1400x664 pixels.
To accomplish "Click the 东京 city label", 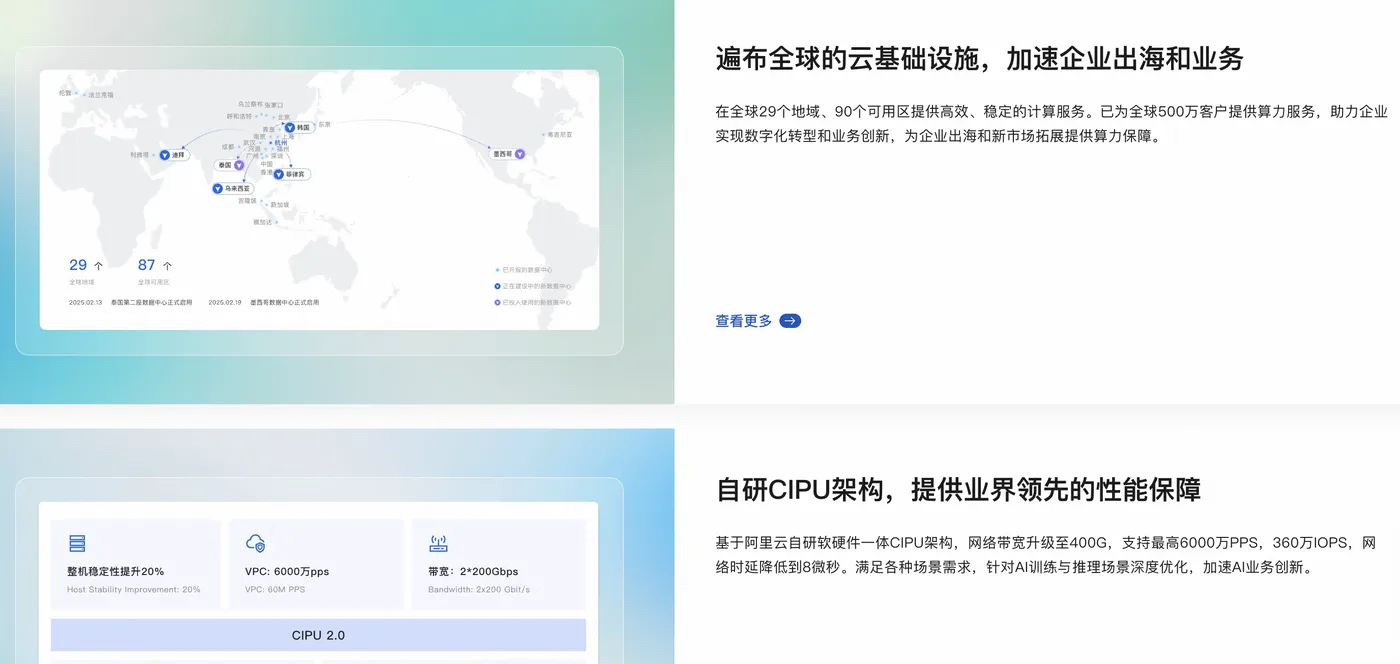I will pyautogui.click(x=324, y=124).
